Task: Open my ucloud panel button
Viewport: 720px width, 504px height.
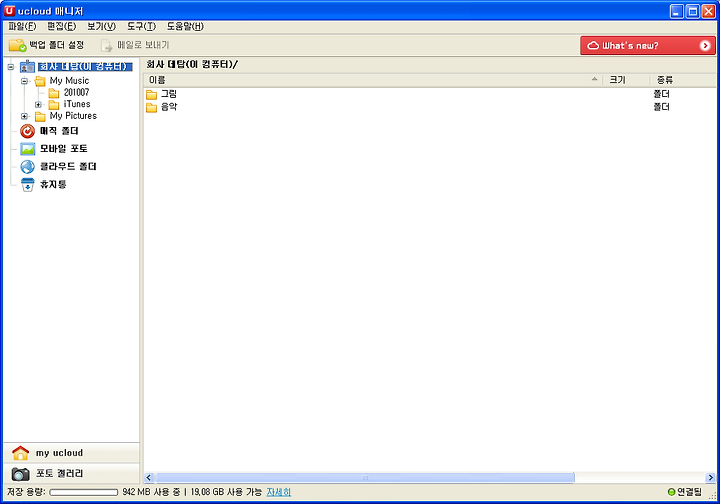Action: point(72,453)
